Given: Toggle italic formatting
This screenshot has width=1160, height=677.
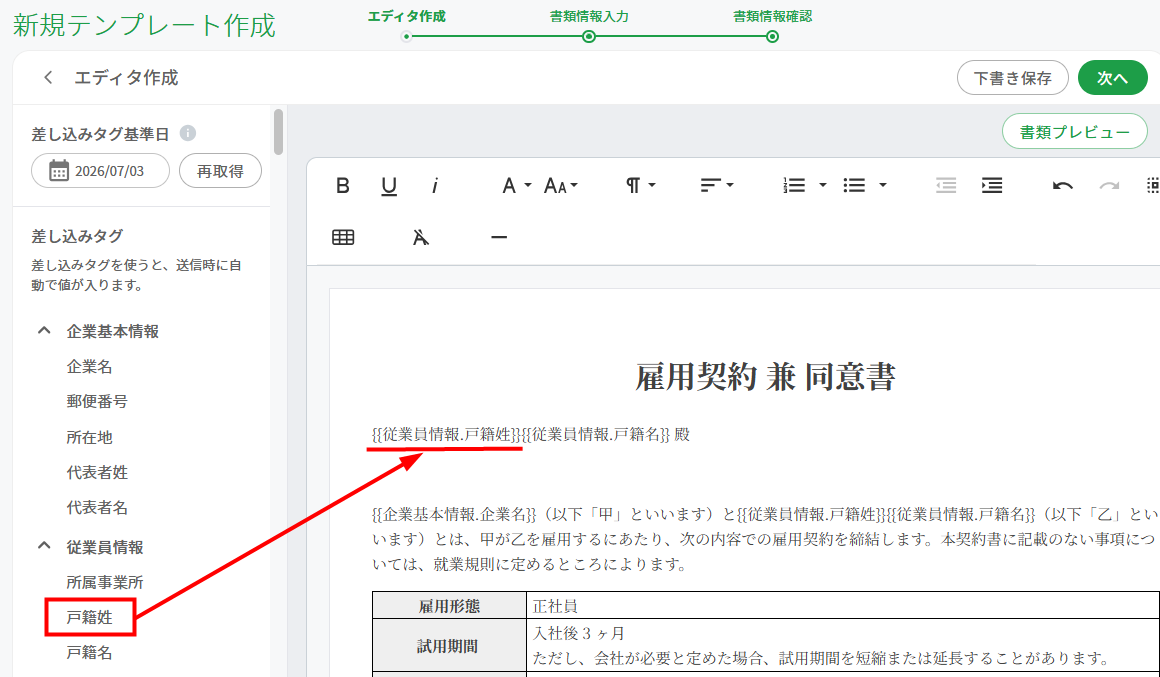Looking at the screenshot, I should click(435, 186).
